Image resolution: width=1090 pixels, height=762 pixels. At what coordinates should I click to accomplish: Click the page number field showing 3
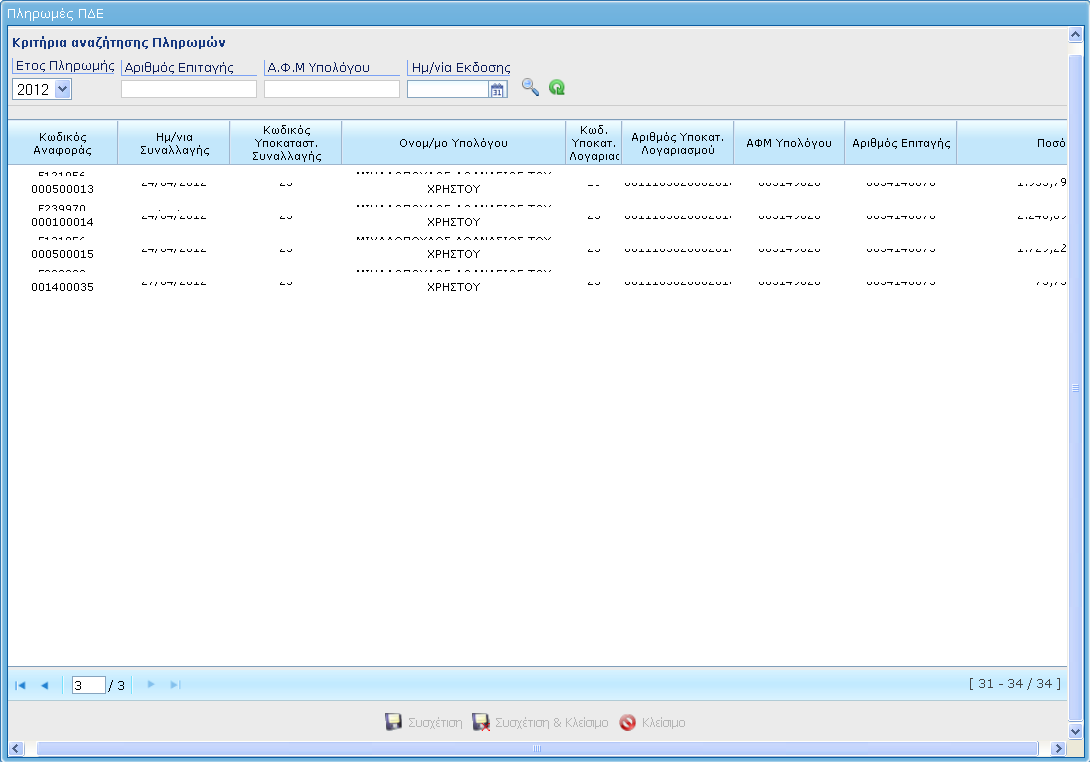(88, 685)
